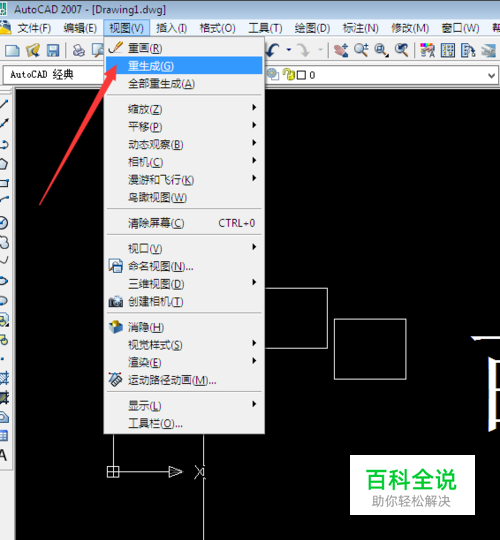The image size is (500, 540).
Task: Expand the 三维视图(D) submenu
Action: pyautogui.click(x=184, y=283)
